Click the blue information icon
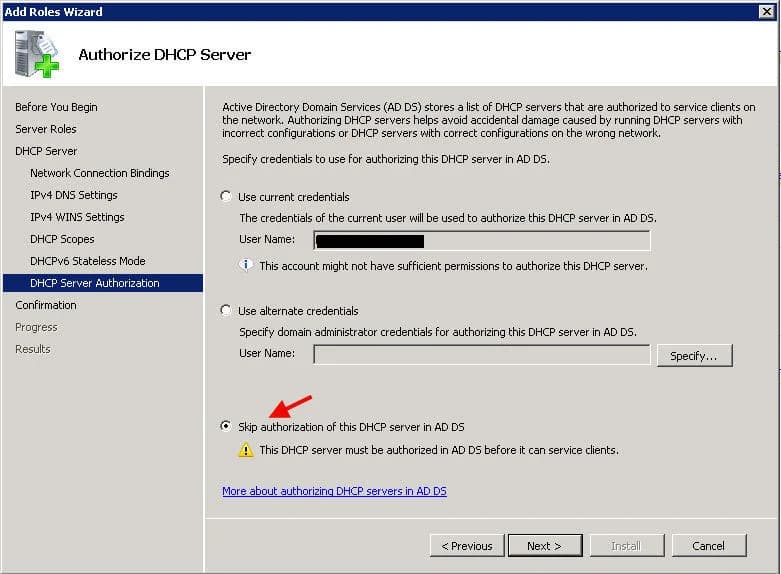 pyautogui.click(x=246, y=265)
